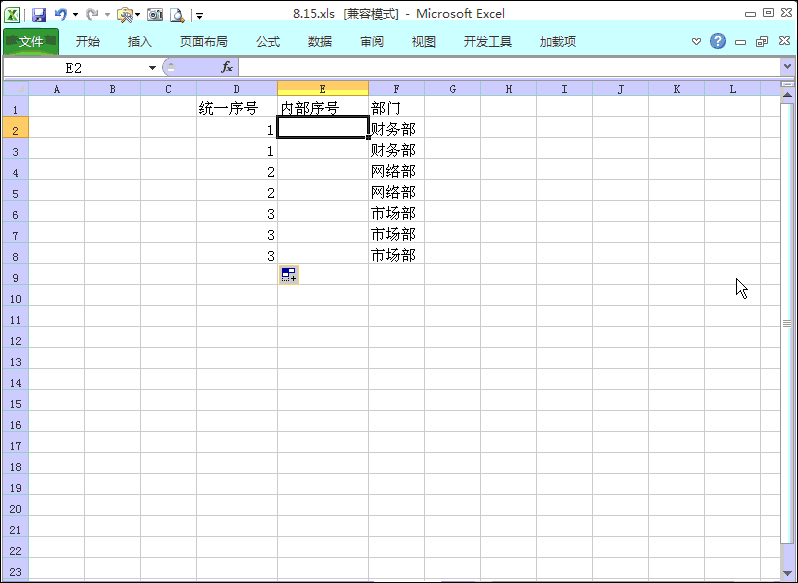Select column F header
The height and width of the screenshot is (583, 798).
tap(396, 89)
